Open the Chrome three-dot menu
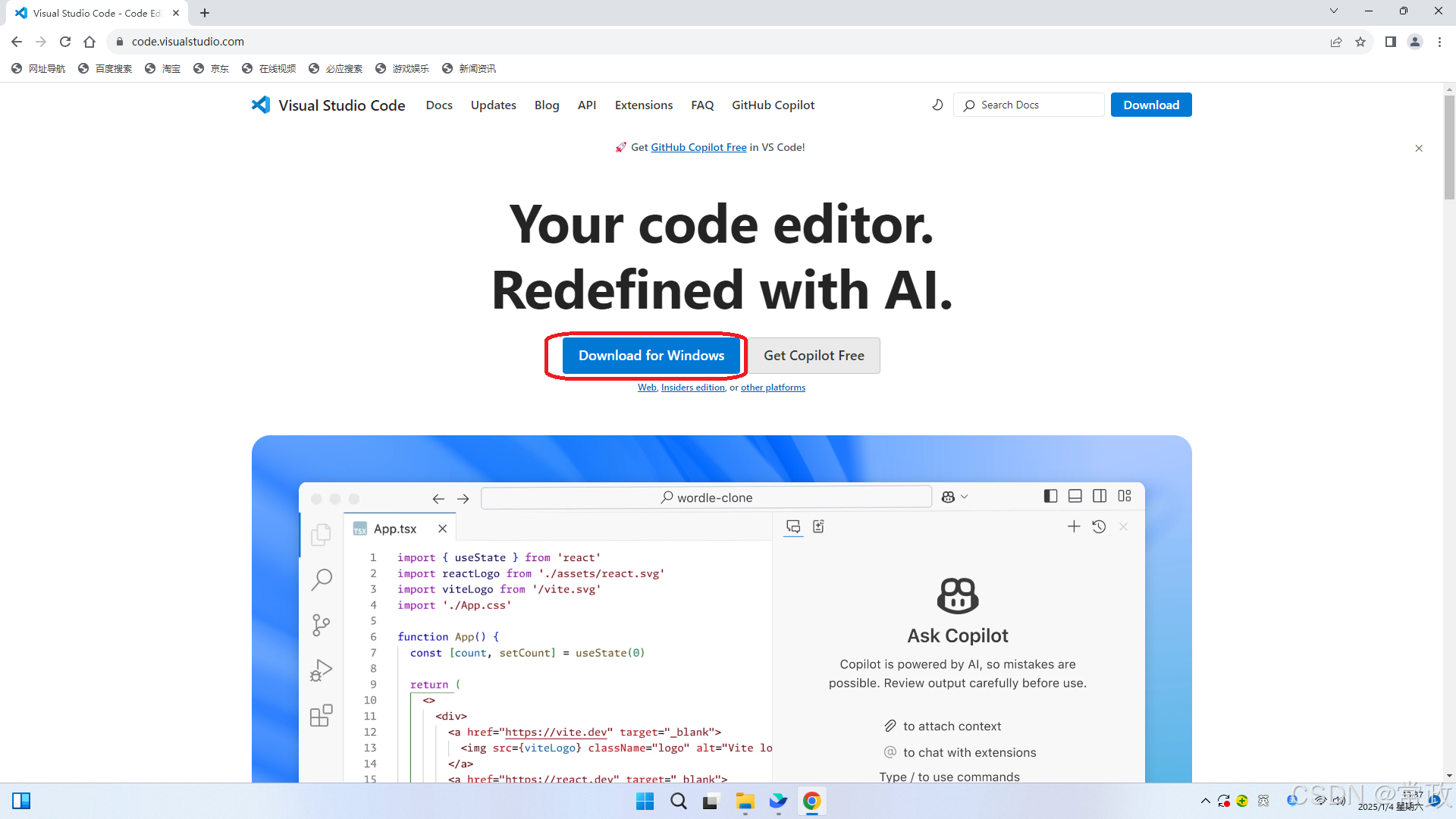The image size is (1456, 819). 1439,42
